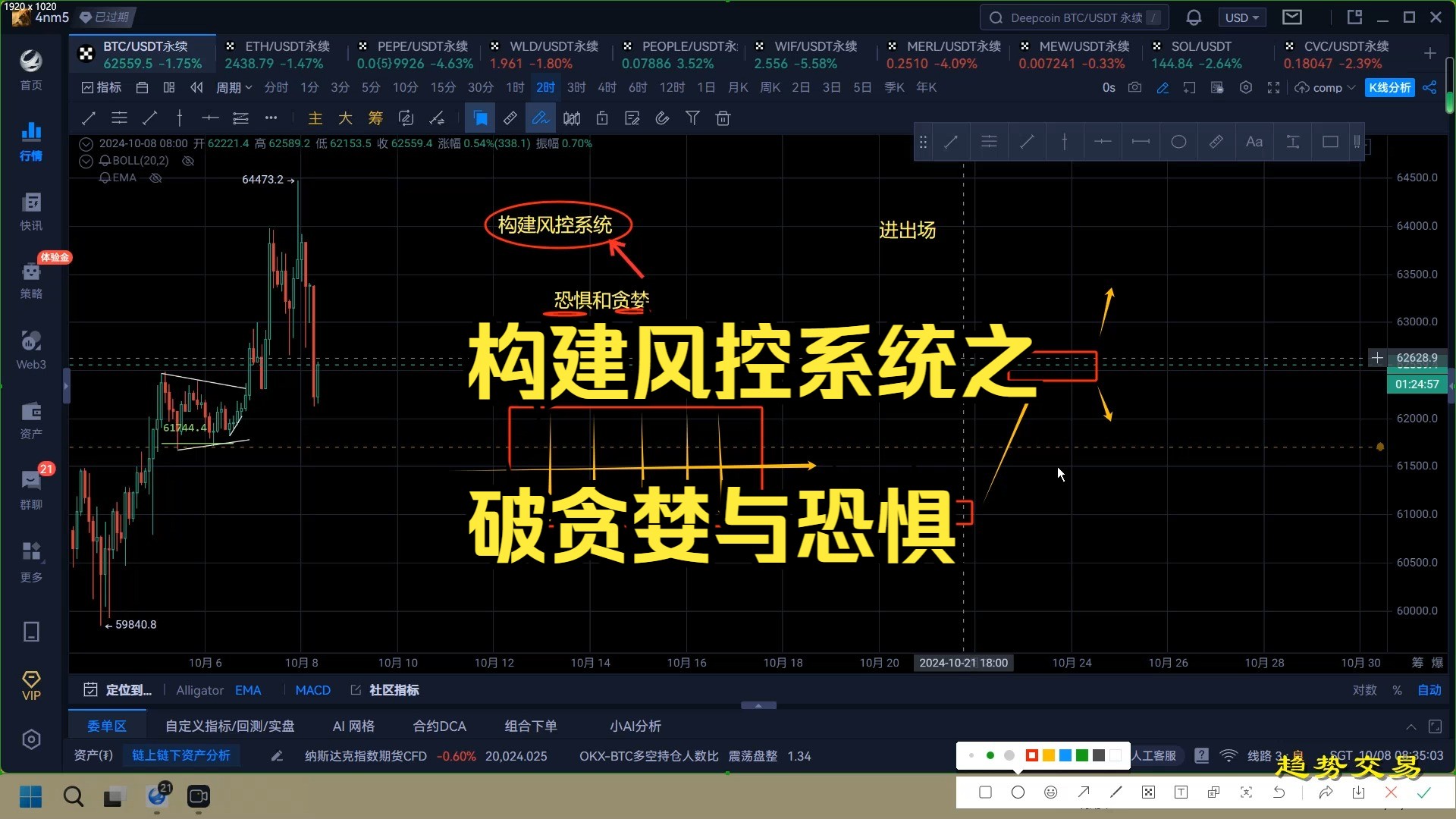Select the drawing pen tool
1456x819 pixels.
tap(541, 118)
